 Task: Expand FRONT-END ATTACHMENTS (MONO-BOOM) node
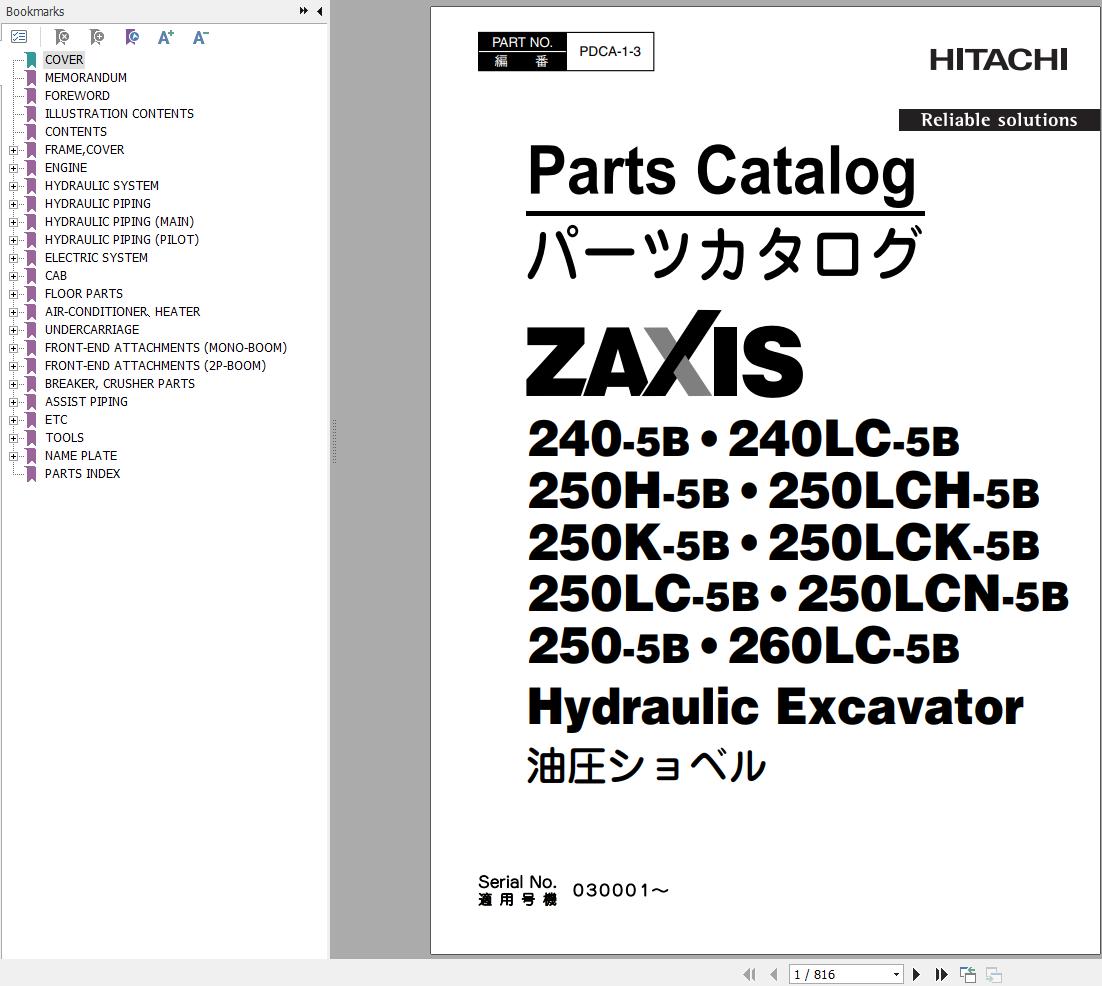13,348
